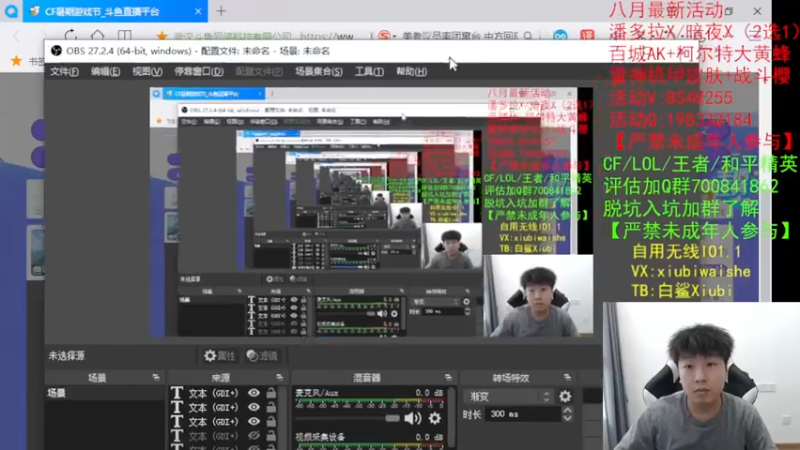Pop out the 来源 dock panel

279,378
